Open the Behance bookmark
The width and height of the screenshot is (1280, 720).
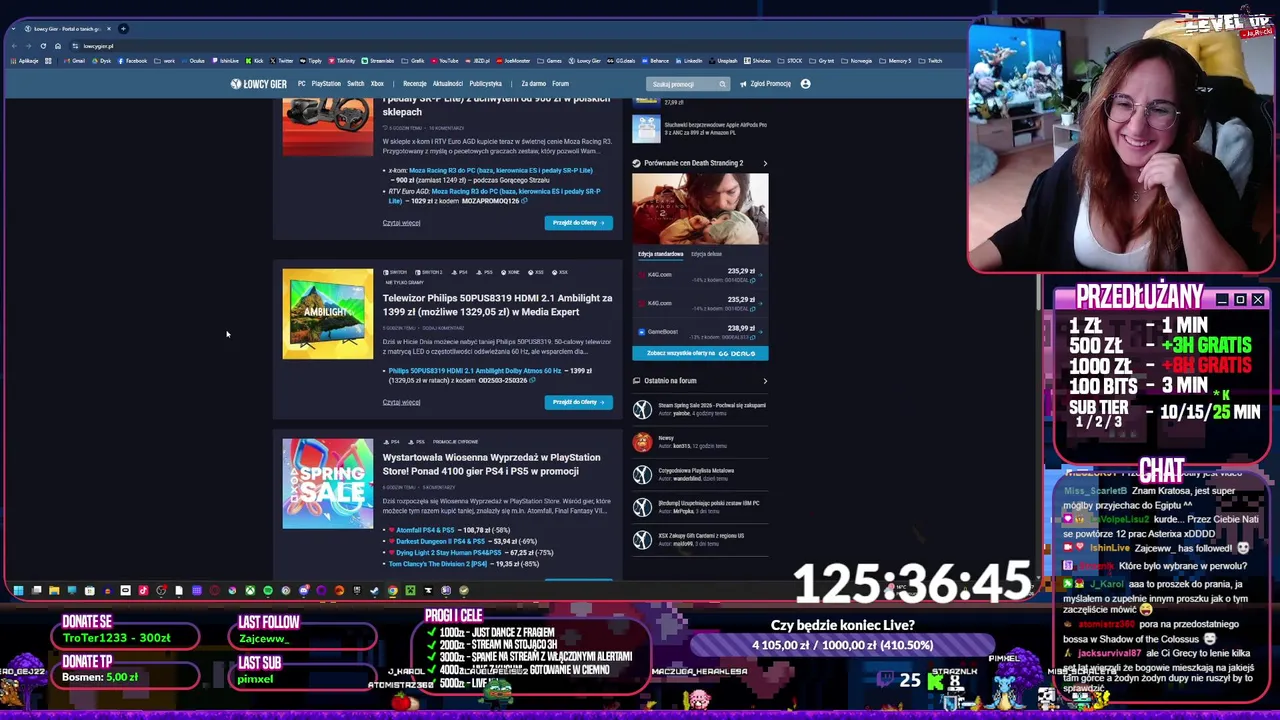point(655,61)
